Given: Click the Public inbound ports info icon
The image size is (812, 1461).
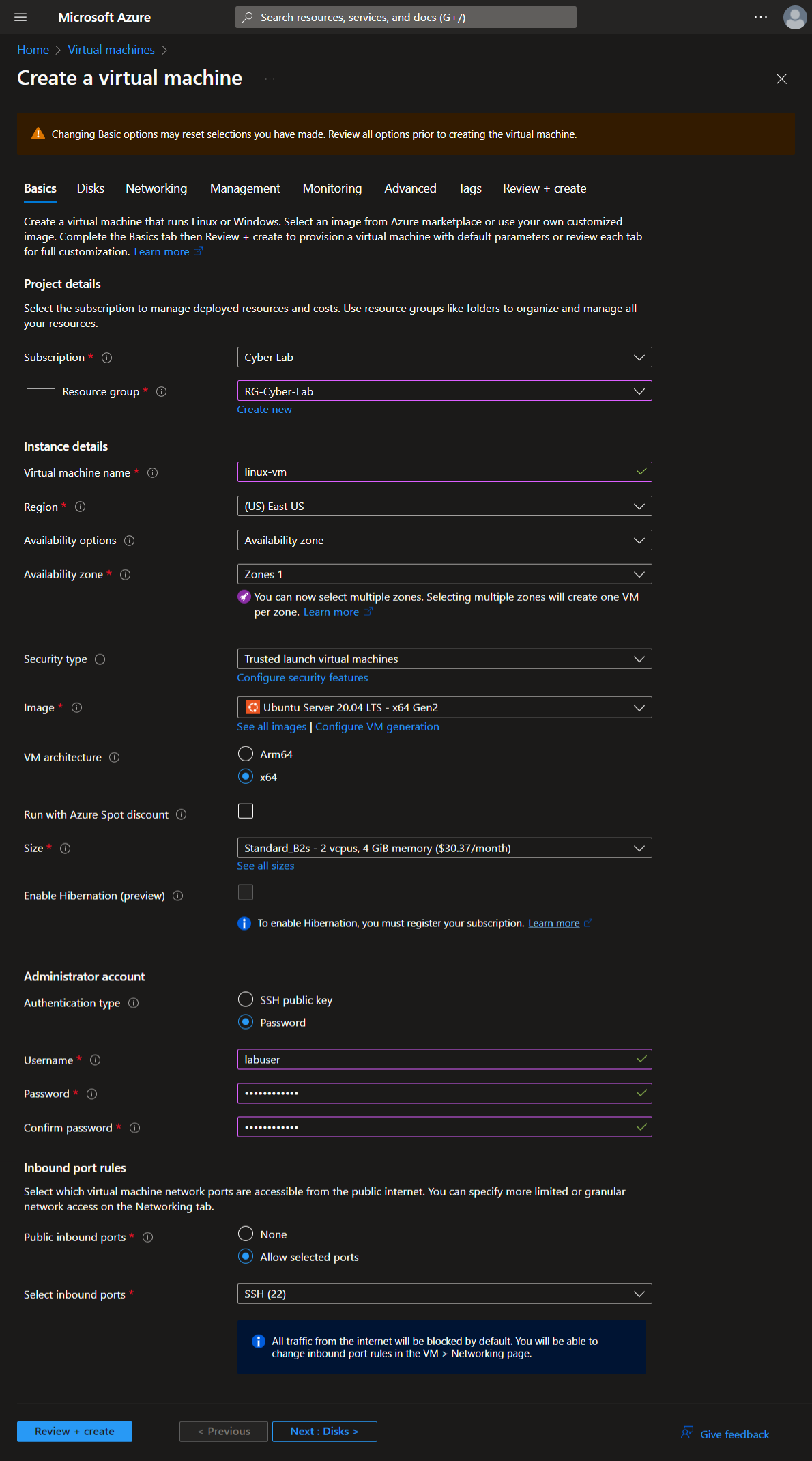Looking at the screenshot, I should 148,1238.
